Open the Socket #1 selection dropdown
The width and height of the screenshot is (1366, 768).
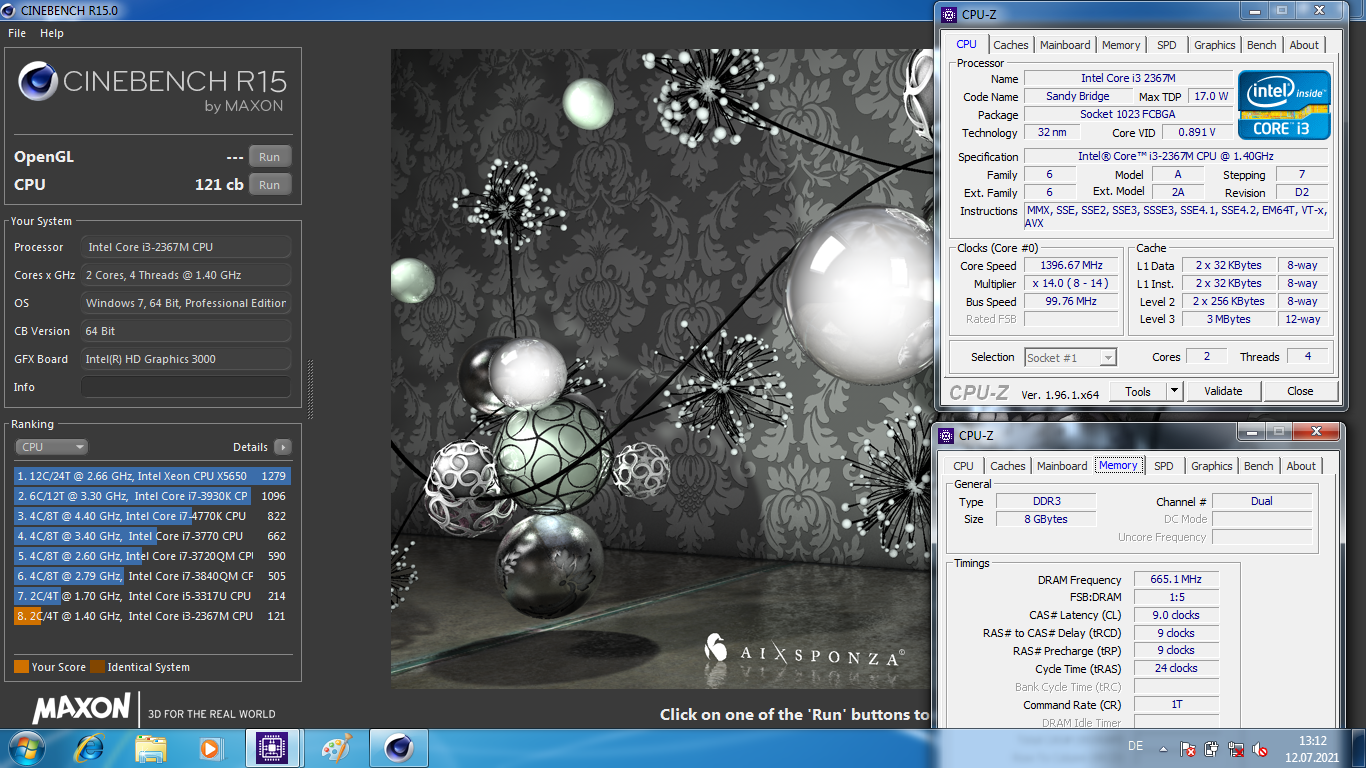[1070, 357]
